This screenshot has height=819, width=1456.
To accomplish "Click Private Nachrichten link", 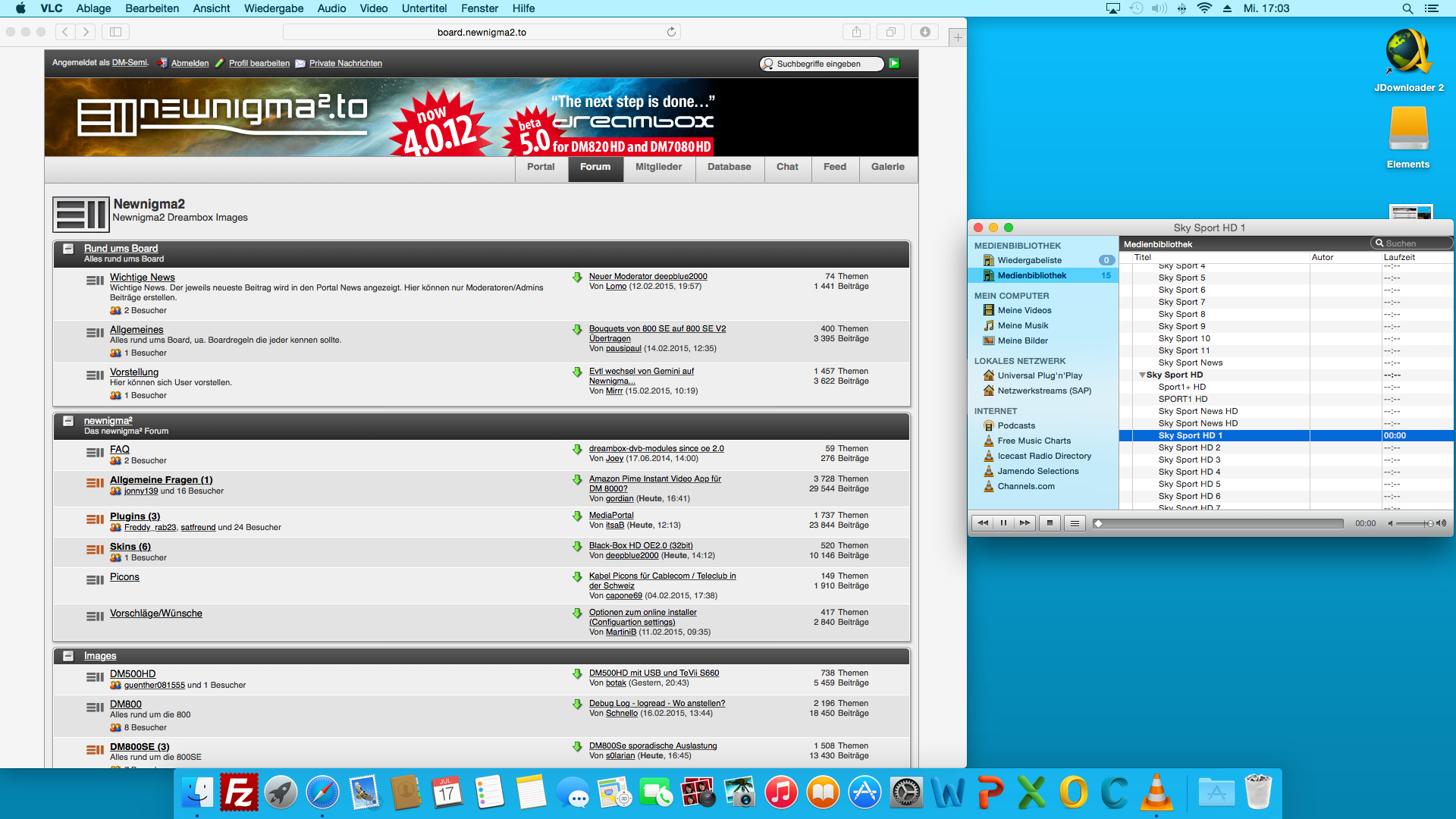I will 345,64.
